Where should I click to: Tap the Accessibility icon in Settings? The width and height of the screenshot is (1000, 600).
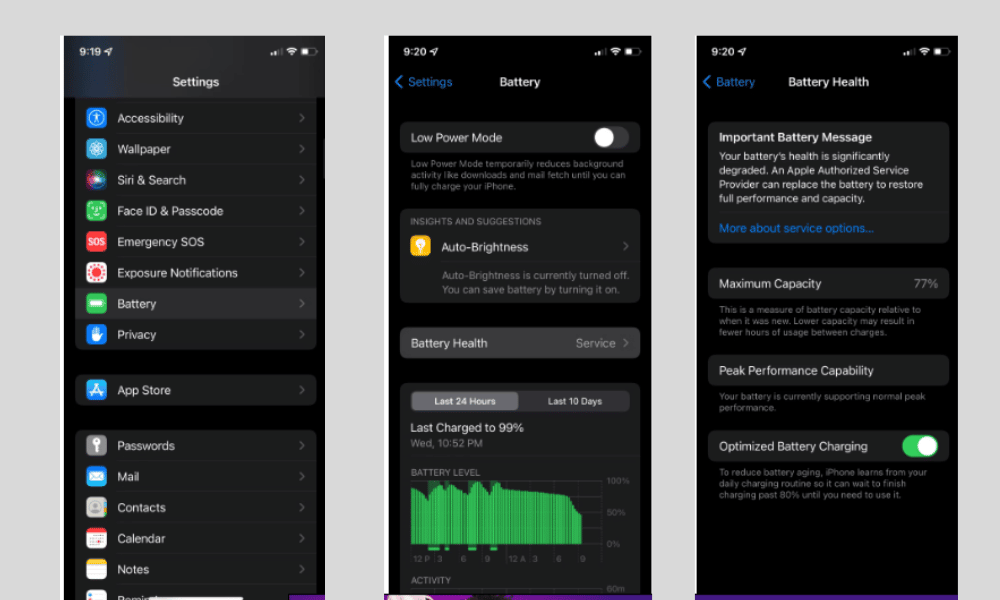[x=96, y=118]
